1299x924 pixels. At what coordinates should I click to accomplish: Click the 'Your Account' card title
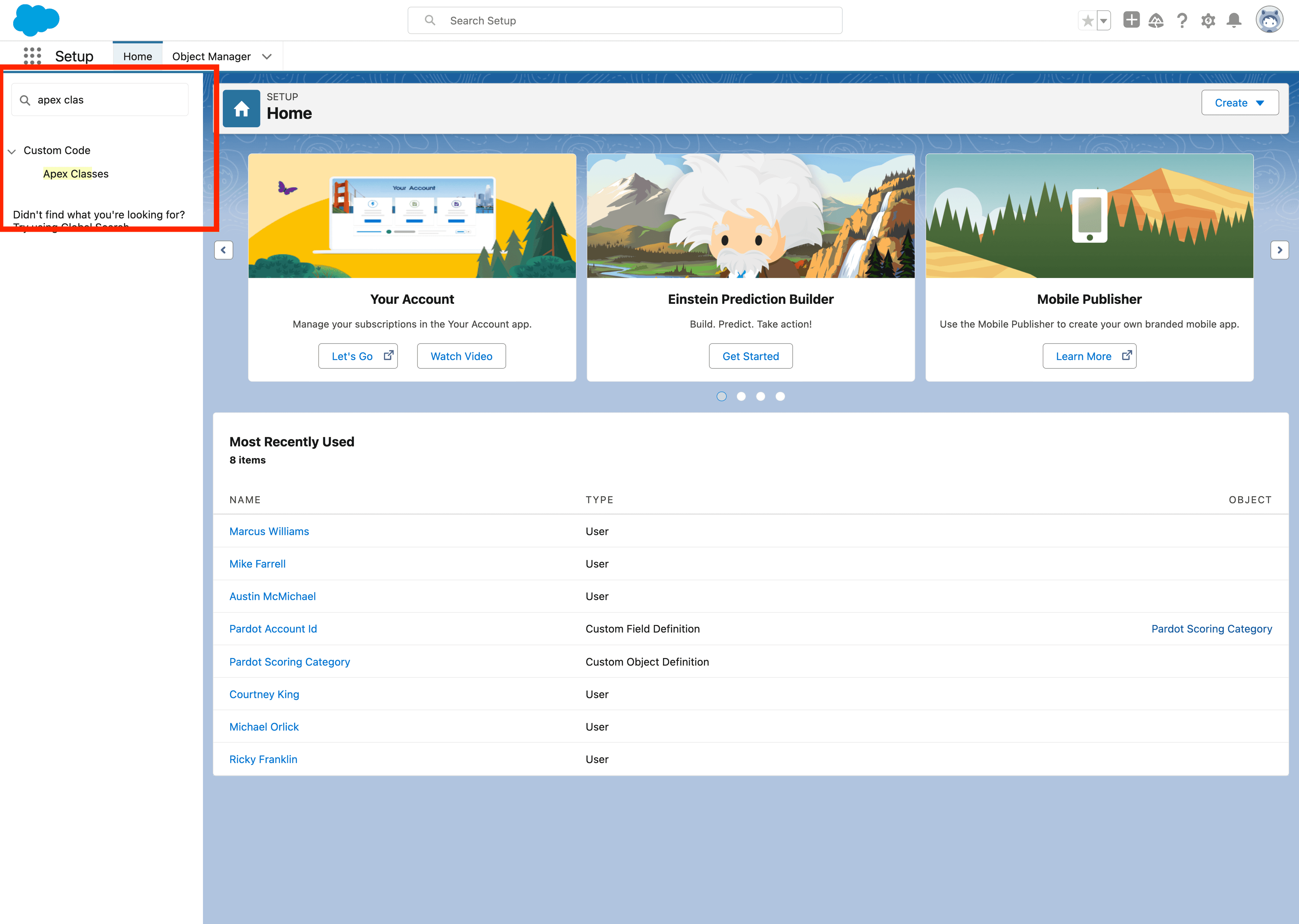tap(412, 299)
